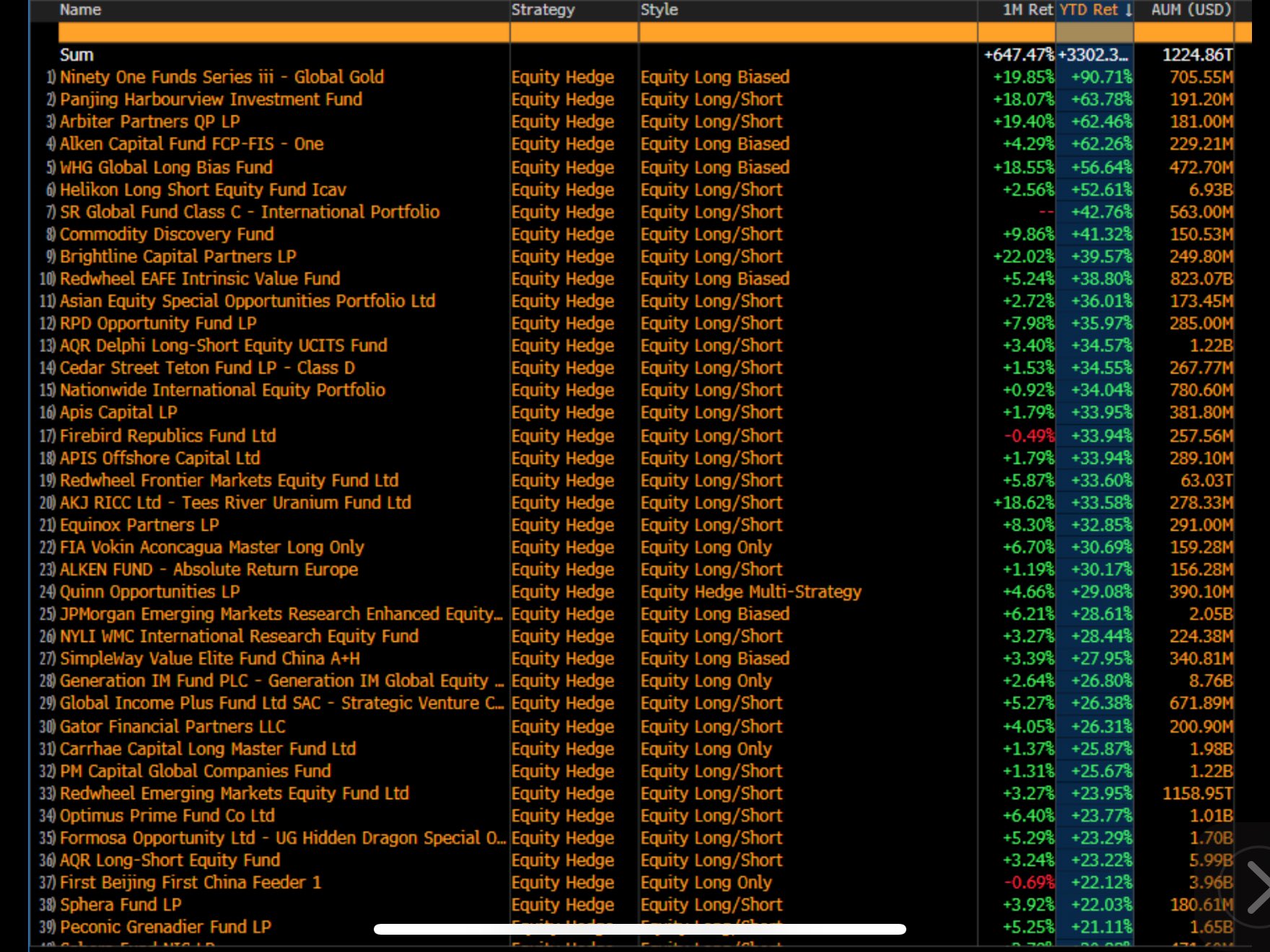1270x952 pixels.
Task: Select ALKEN FUND - Absolute Return Europe
Action: [x=209, y=570]
